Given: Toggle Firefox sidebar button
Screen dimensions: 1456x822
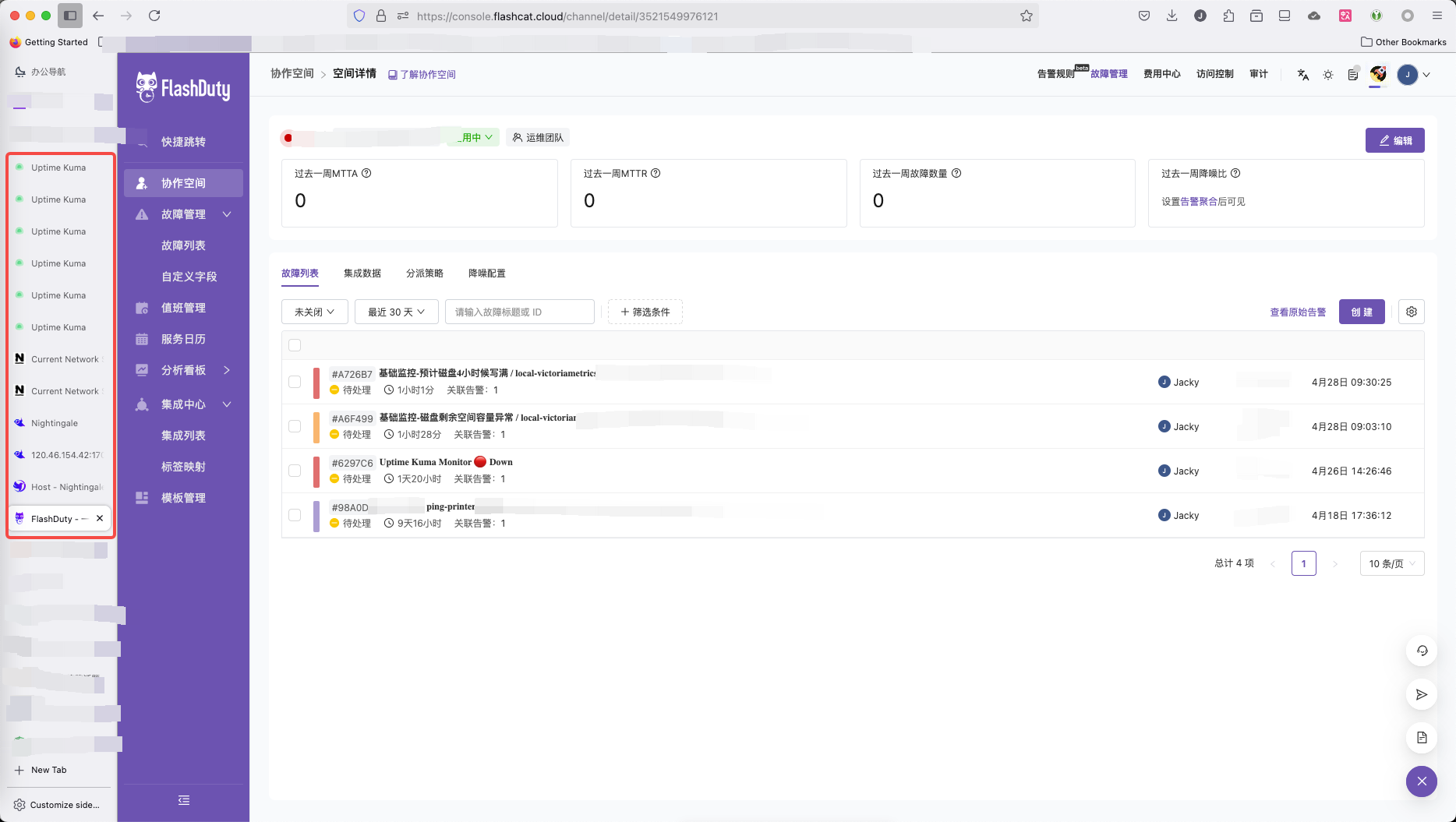Looking at the screenshot, I should [70, 16].
